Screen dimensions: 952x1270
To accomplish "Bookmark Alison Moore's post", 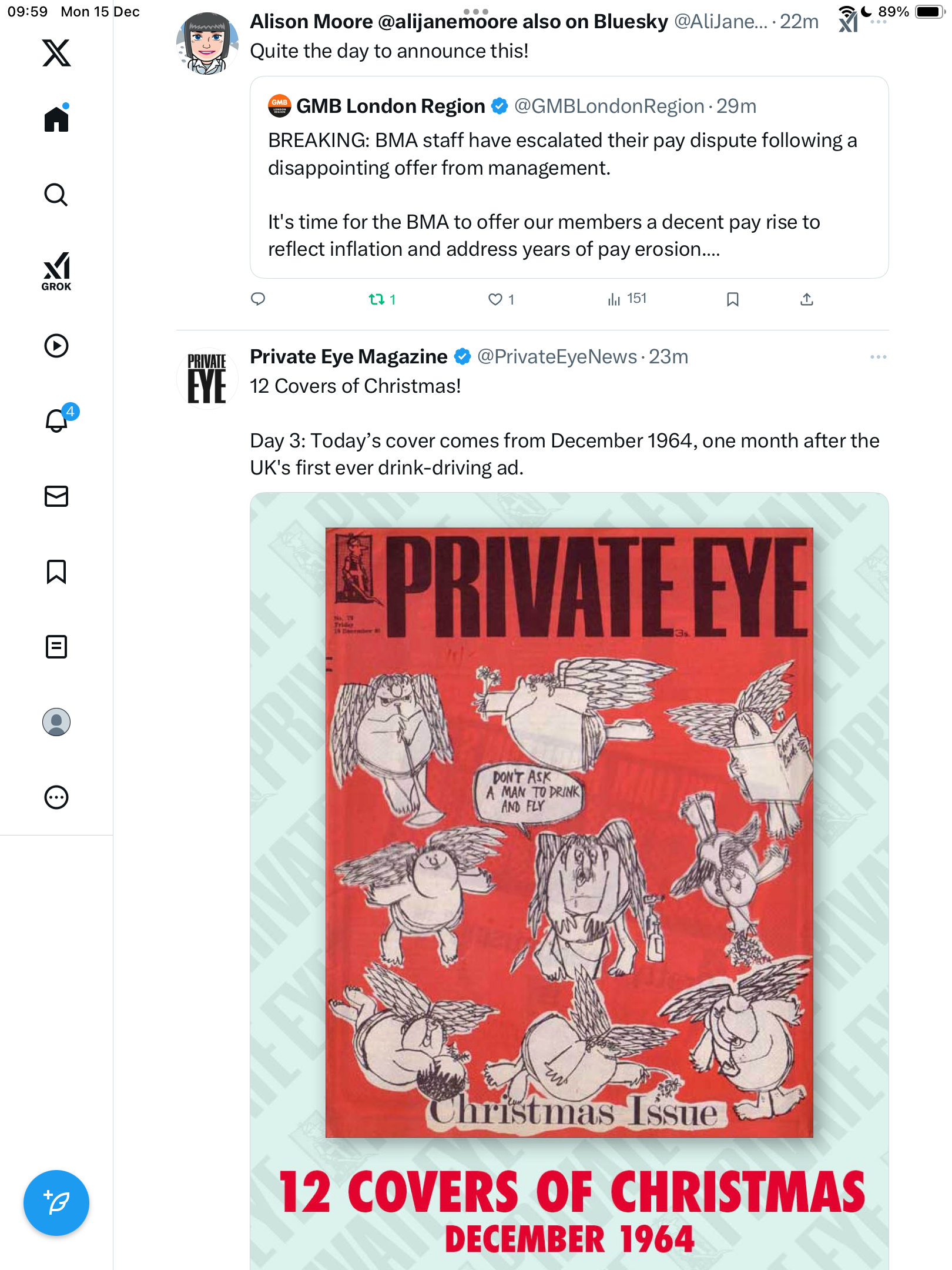I will pyautogui.click(x=732, y=299).
